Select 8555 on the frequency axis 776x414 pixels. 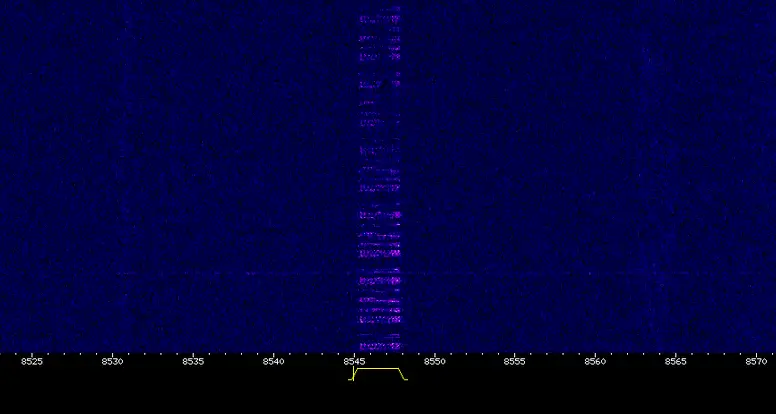(515, 361)
